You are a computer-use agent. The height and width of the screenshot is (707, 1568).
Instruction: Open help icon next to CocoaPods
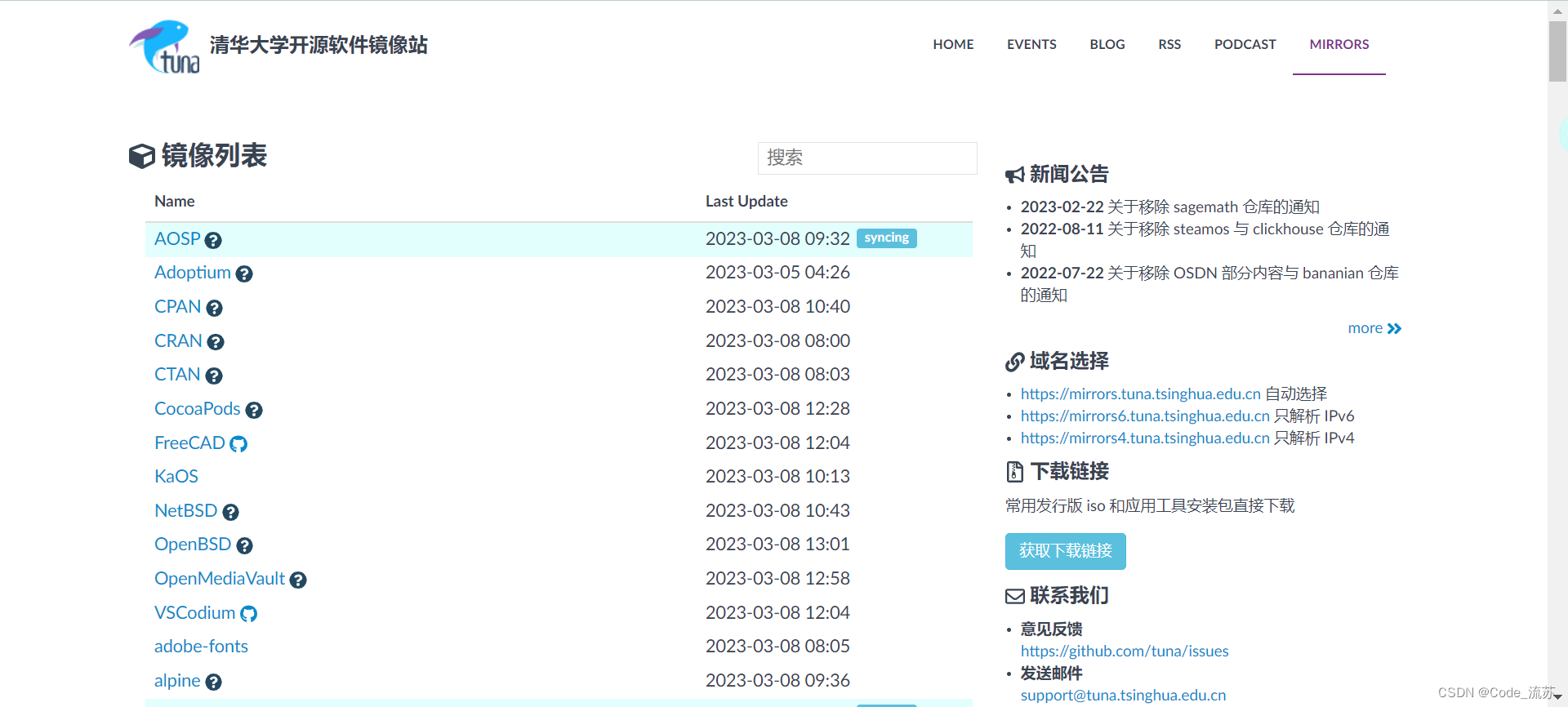[254, 410]
